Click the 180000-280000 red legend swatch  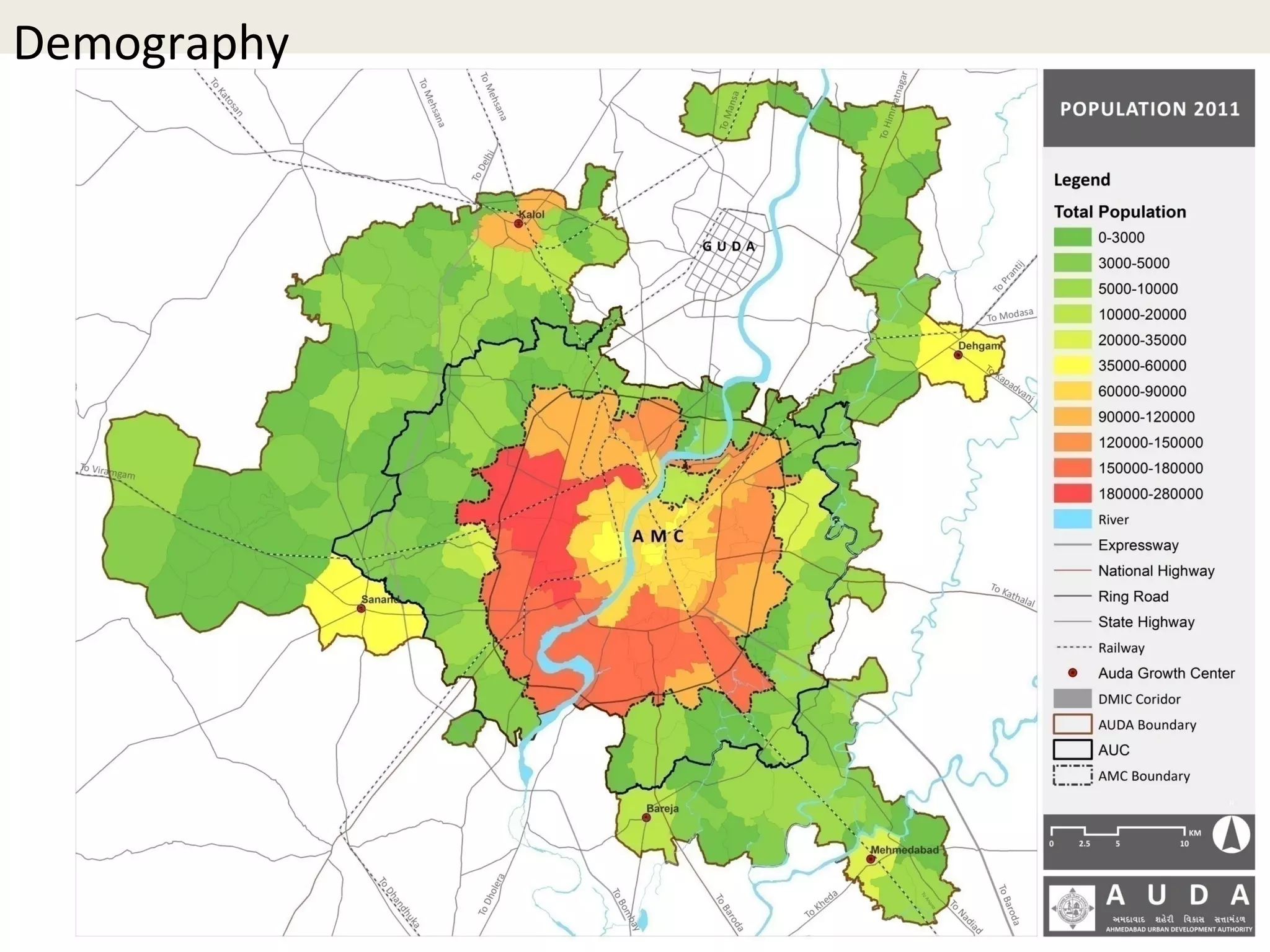point(1072,494)
